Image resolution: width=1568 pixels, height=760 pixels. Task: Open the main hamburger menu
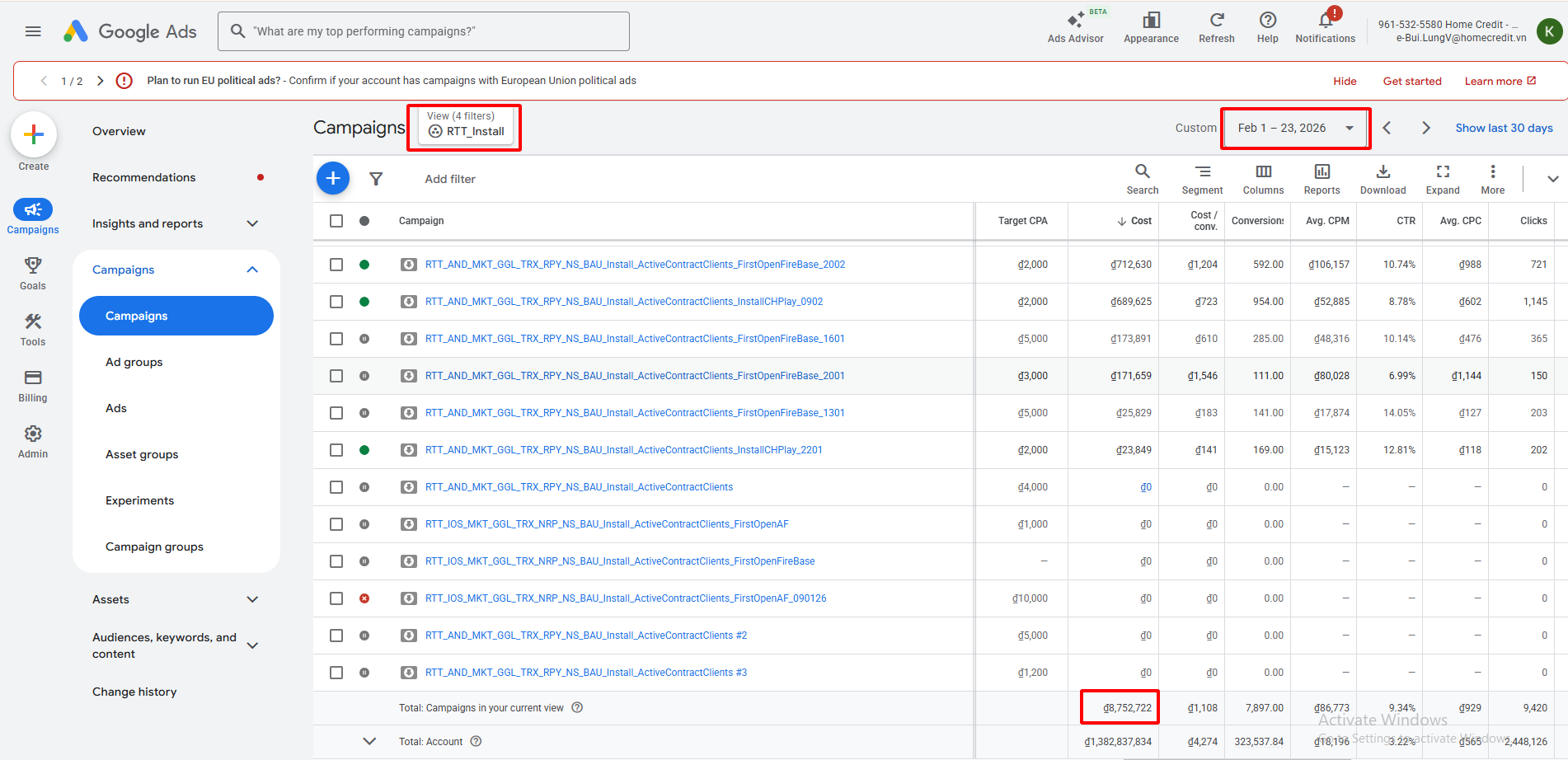point(33,31)
